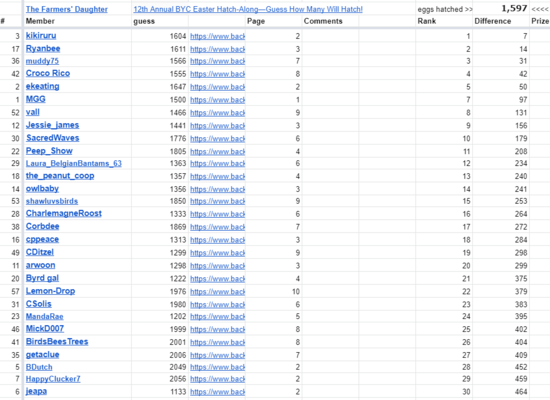The width and height of the screenshot is (550, 400).
Task: Open the Croco Rico member link
Action: [x=48, y=73]
